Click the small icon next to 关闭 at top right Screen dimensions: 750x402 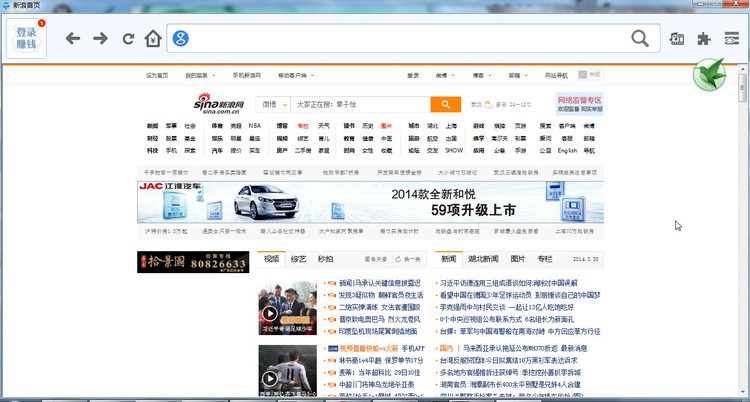point(582,75)
